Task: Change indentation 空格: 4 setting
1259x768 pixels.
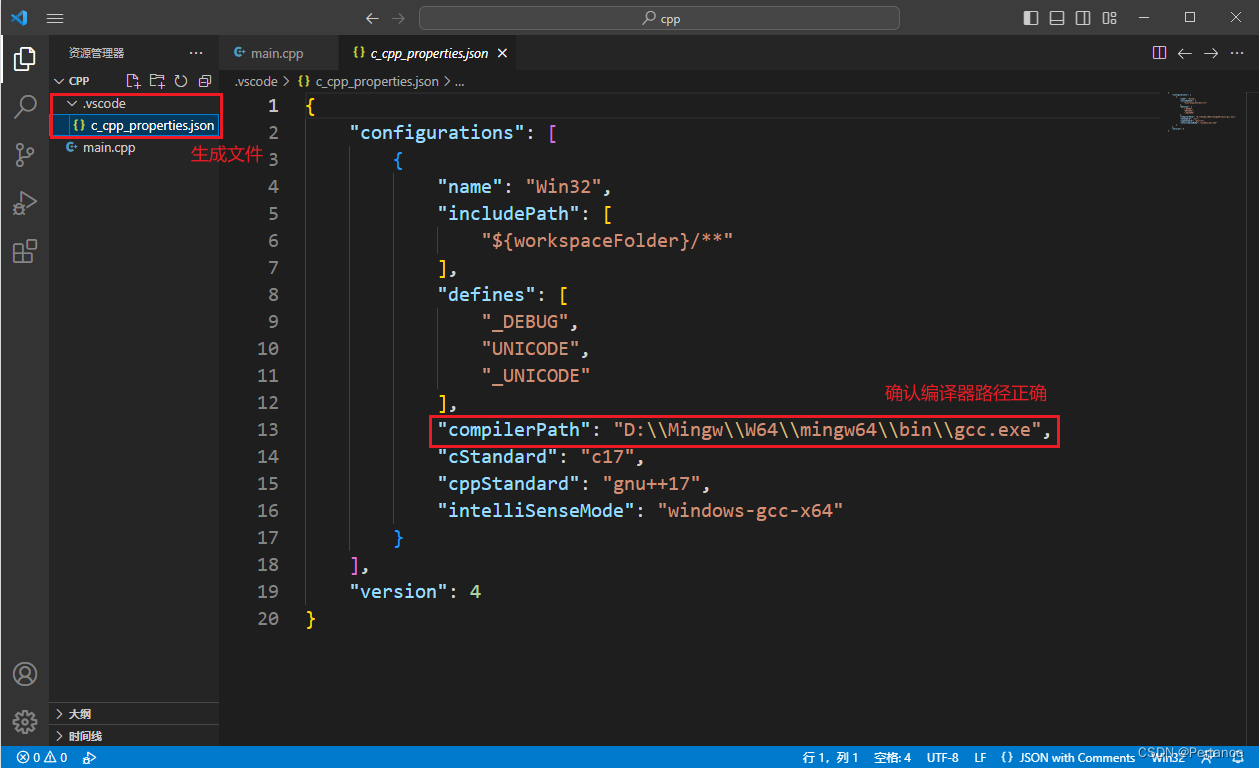Action: pyautogui.click(x=892, y=758)
